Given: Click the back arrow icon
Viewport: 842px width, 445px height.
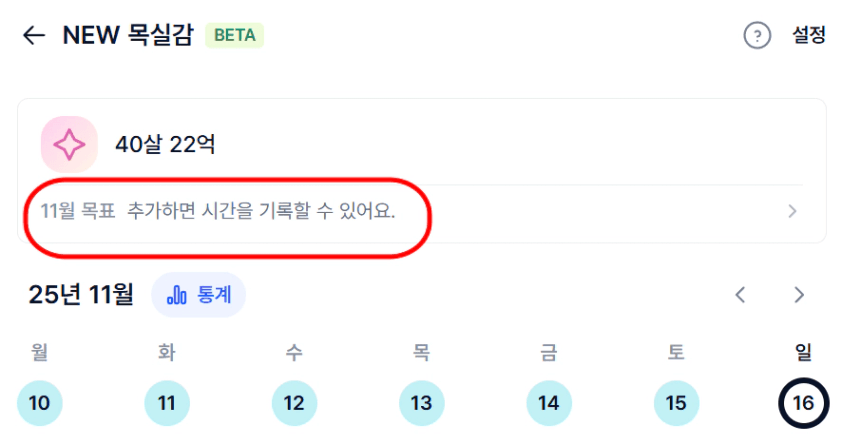Looking at the screenshot, I should [x=34, y=35].
